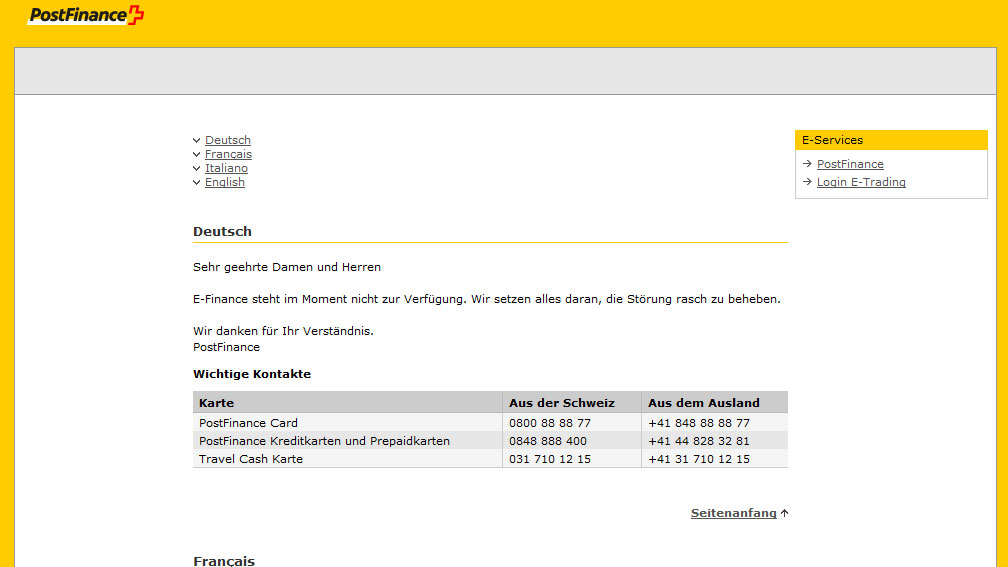
Task: Click the up arrow beside Seitenanfang
Action: point(784,513)
